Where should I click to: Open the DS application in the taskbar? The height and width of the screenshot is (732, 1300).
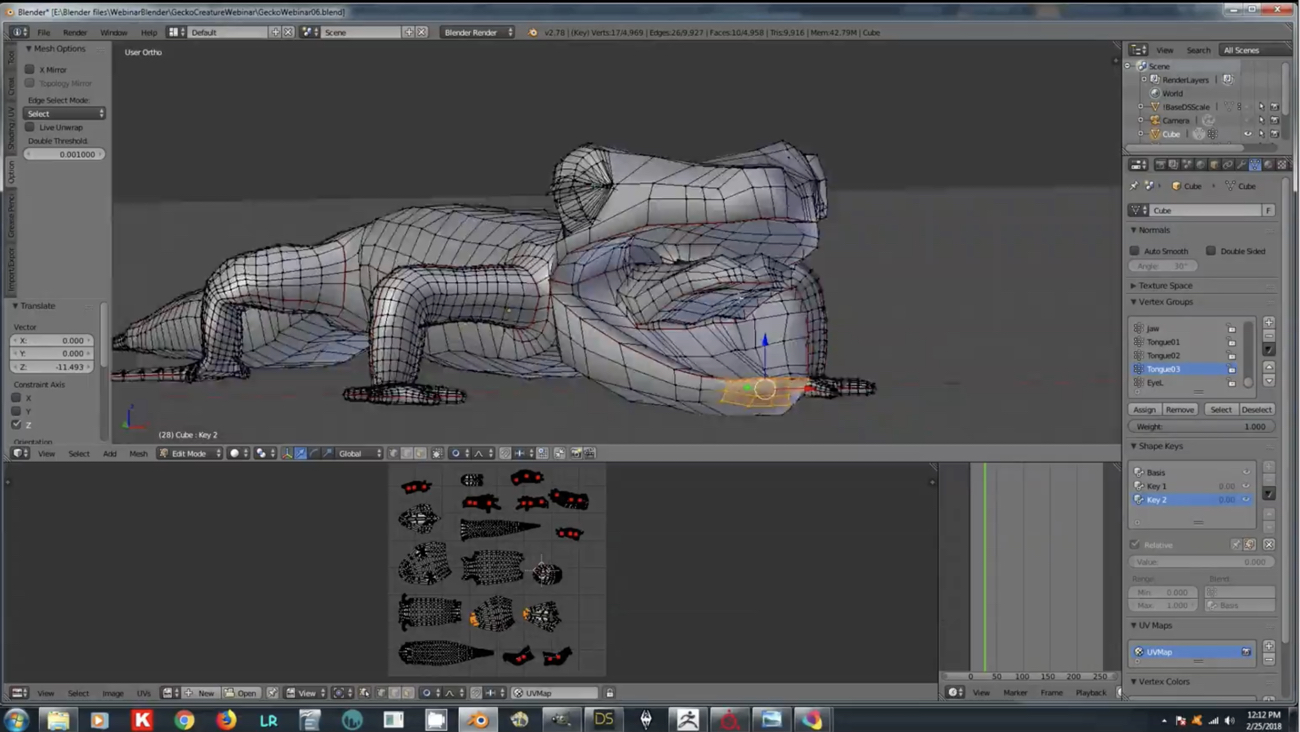[603, 719]
